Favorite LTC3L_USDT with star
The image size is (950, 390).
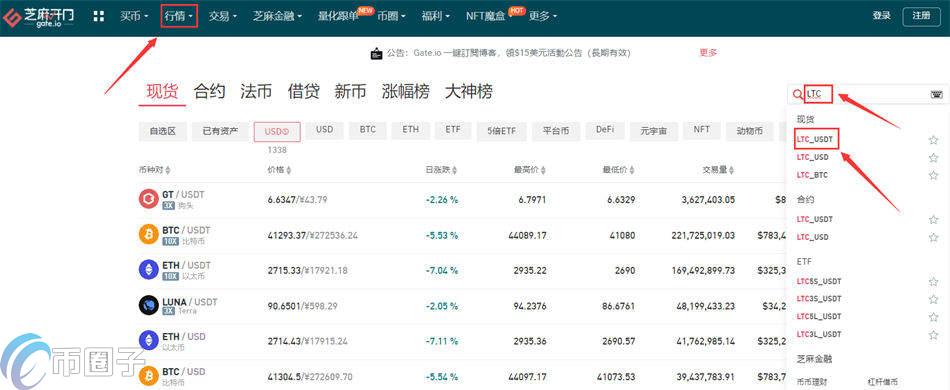(x=933, y=334)
